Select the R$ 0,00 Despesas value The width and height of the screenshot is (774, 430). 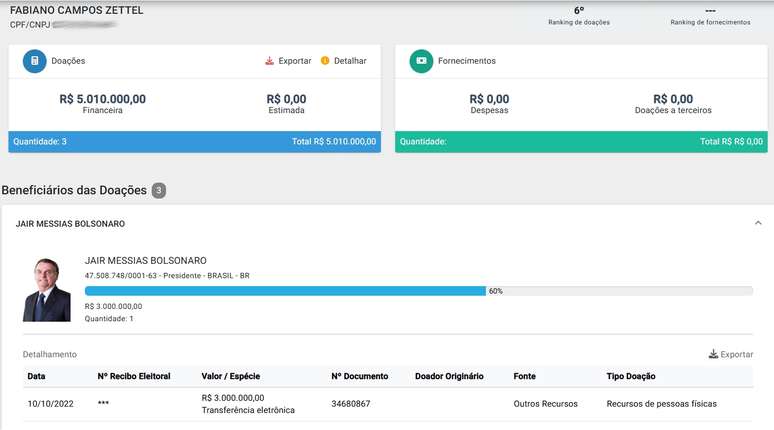click(489, 99)
